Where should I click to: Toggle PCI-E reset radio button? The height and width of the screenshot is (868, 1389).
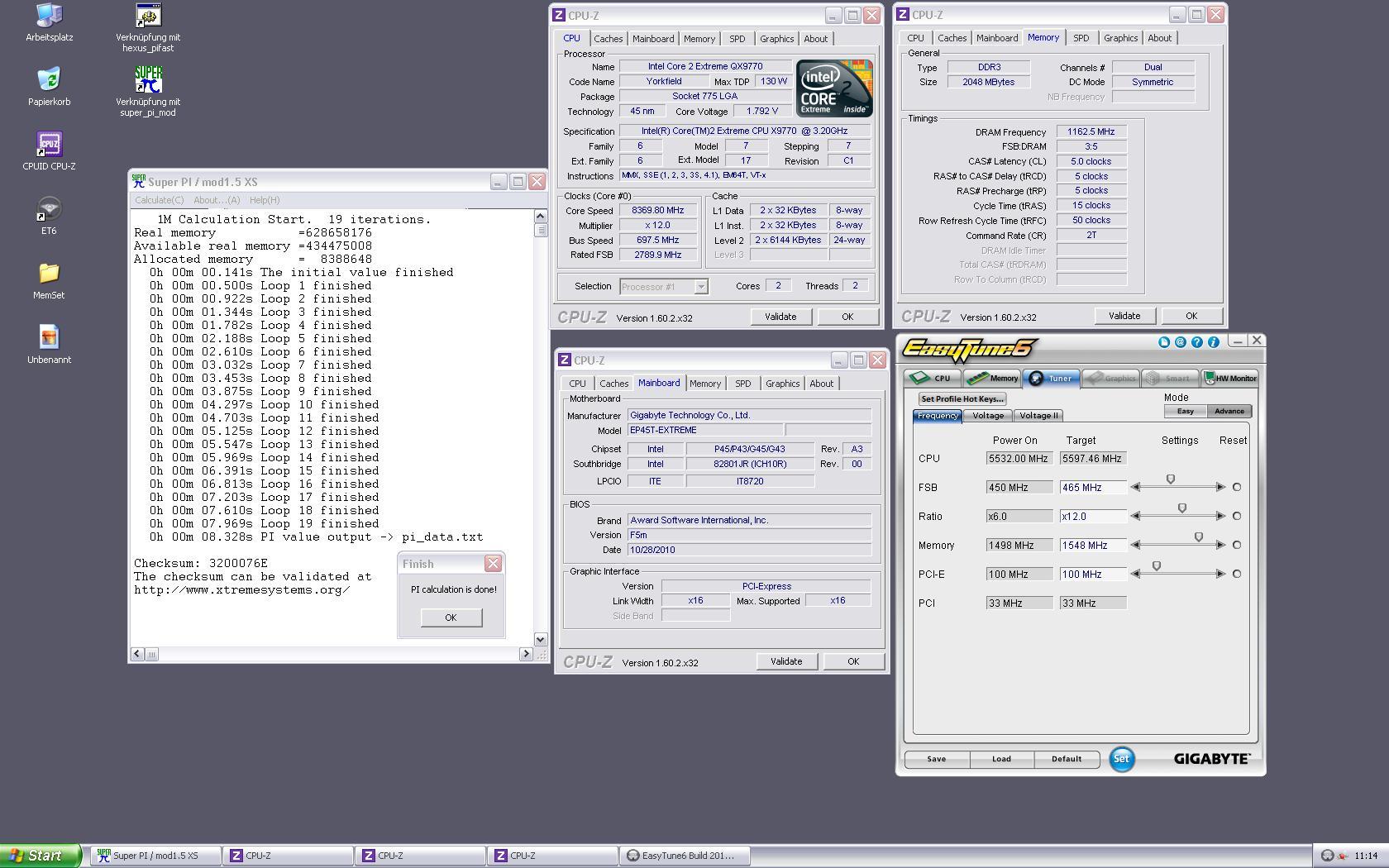coord(1237,574)
